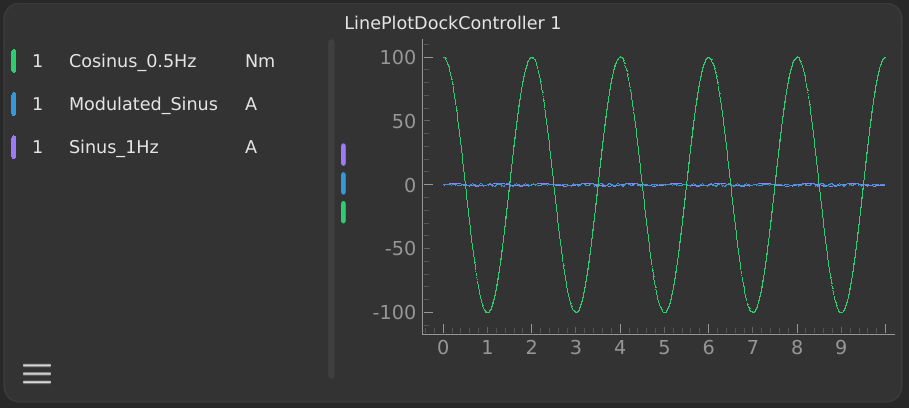Select the Sinus_1Hz signal name
909x408 pixels.
[113, 147]
